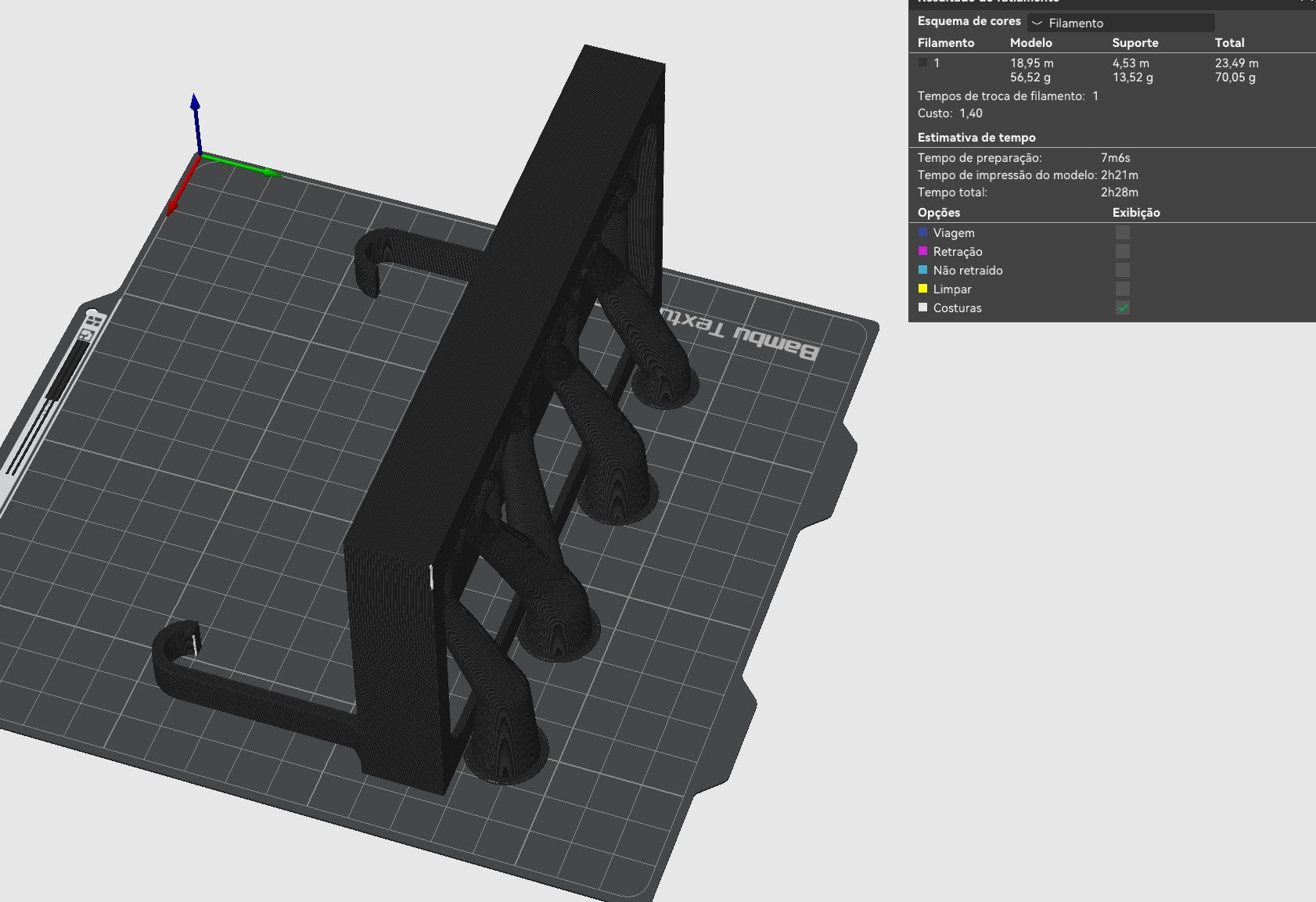
Task: Click the Estimativa de tempo section header
Action: (976, 138)
